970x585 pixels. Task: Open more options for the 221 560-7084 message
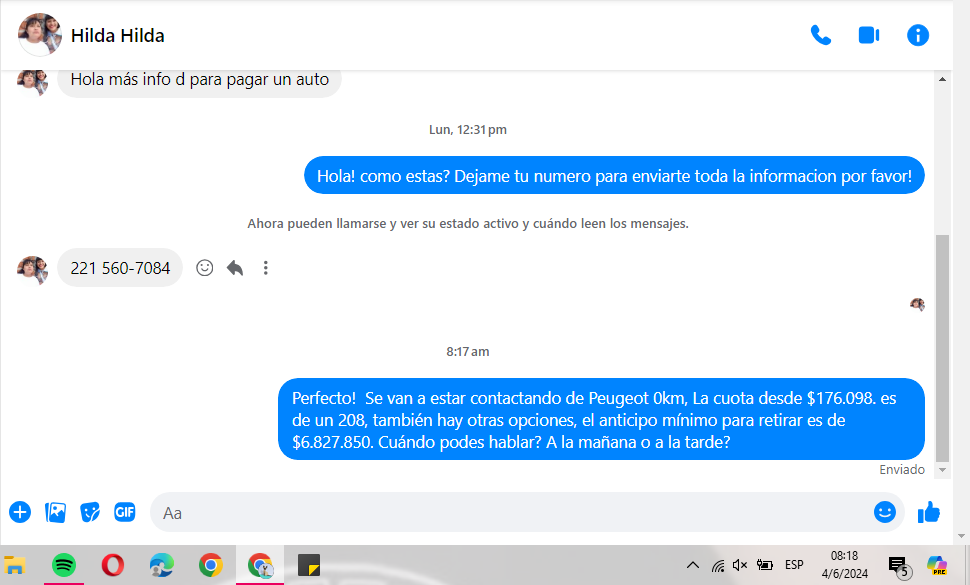pos(265,268)
